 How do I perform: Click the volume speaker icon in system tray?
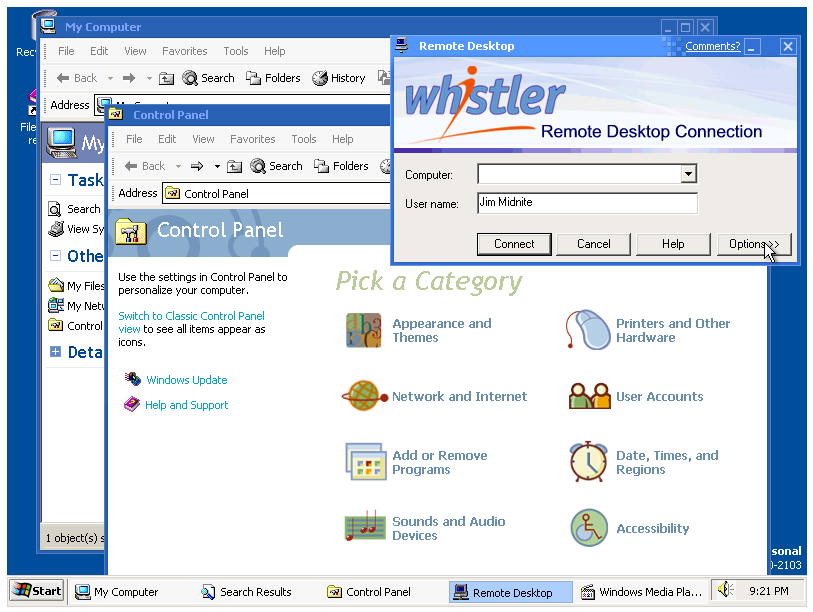[x=725, y=591]
